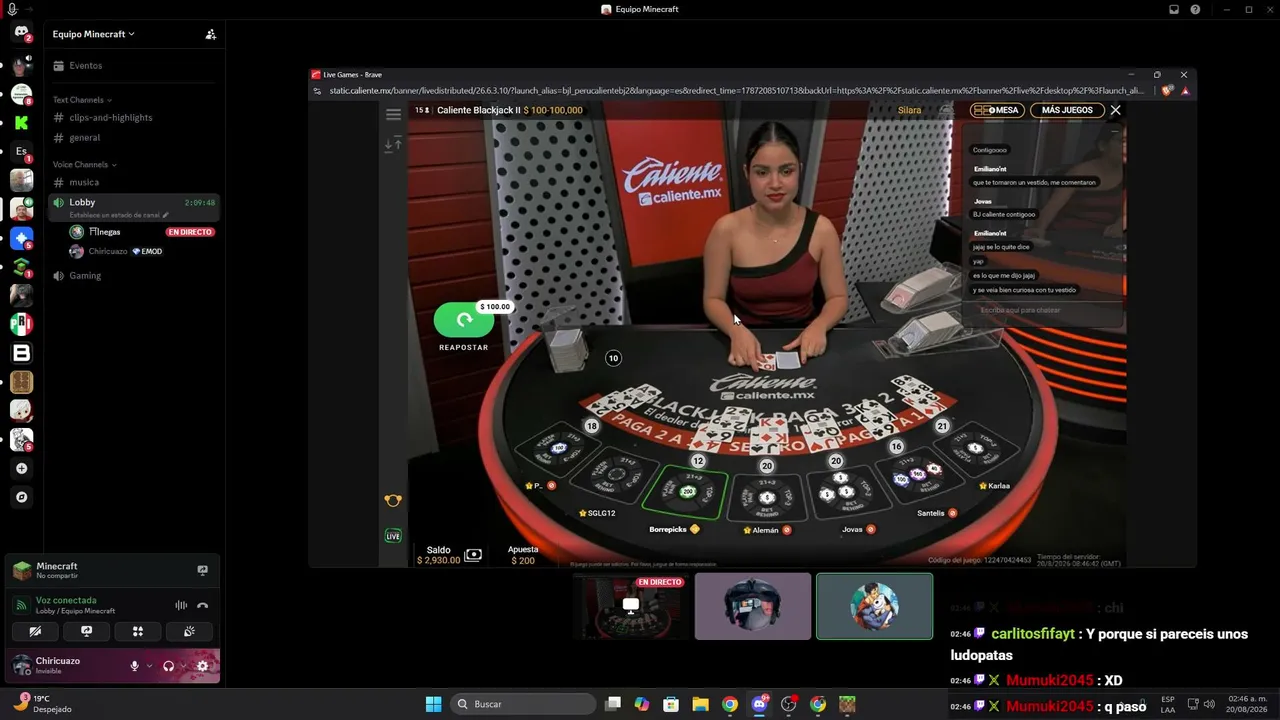Screen dimensions: 1280x720
Task: Click the share your screen button
Action: (x=87, y=632)
